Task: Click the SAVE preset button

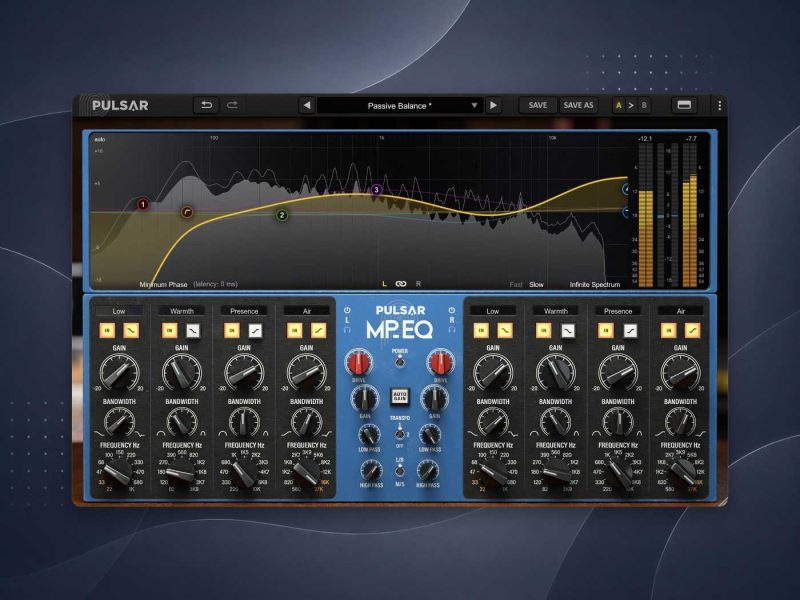Action: pyautogui.click(x=537, y=105)
